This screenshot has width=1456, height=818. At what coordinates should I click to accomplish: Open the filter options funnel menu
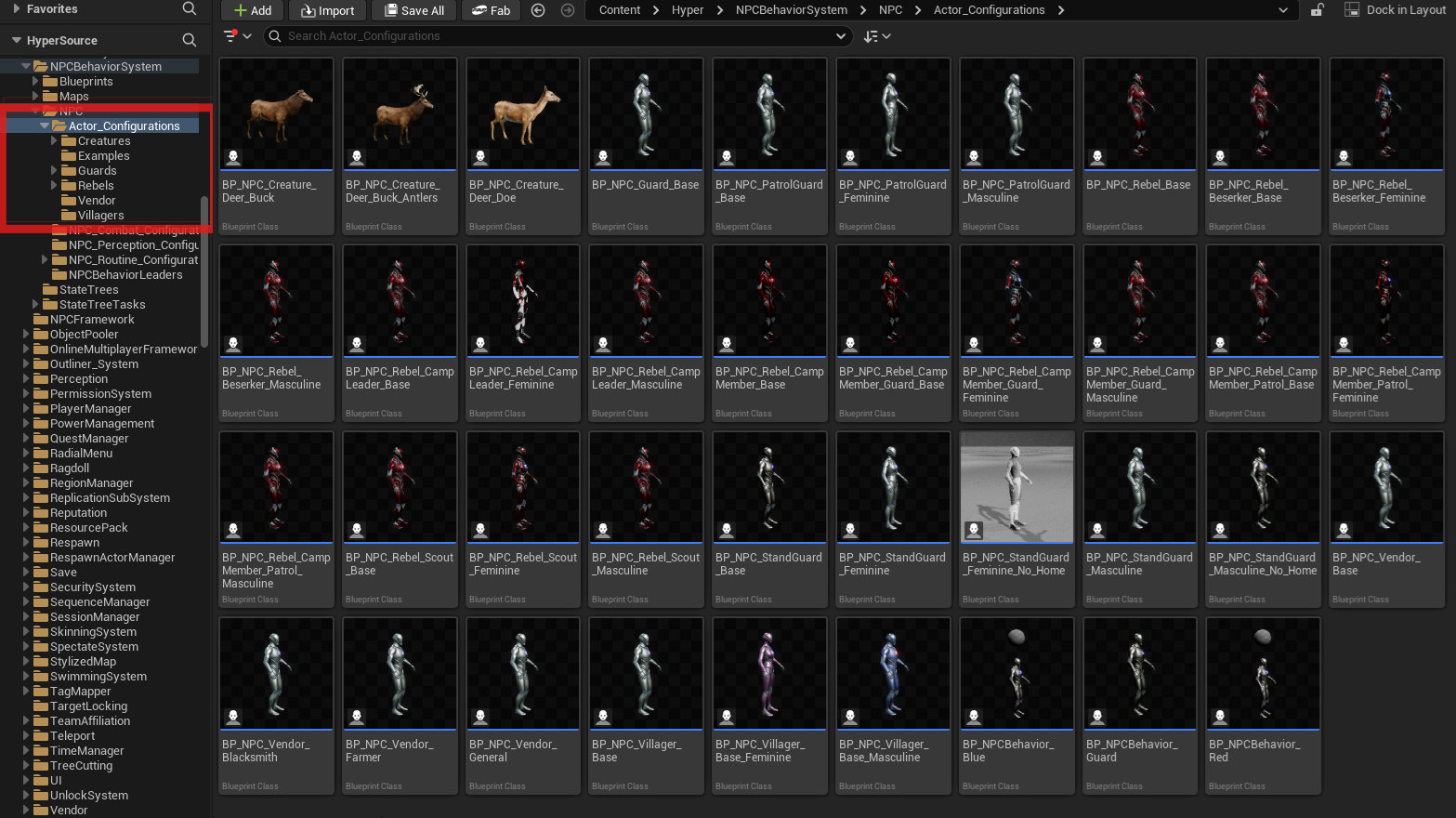(x=237, y=36)
